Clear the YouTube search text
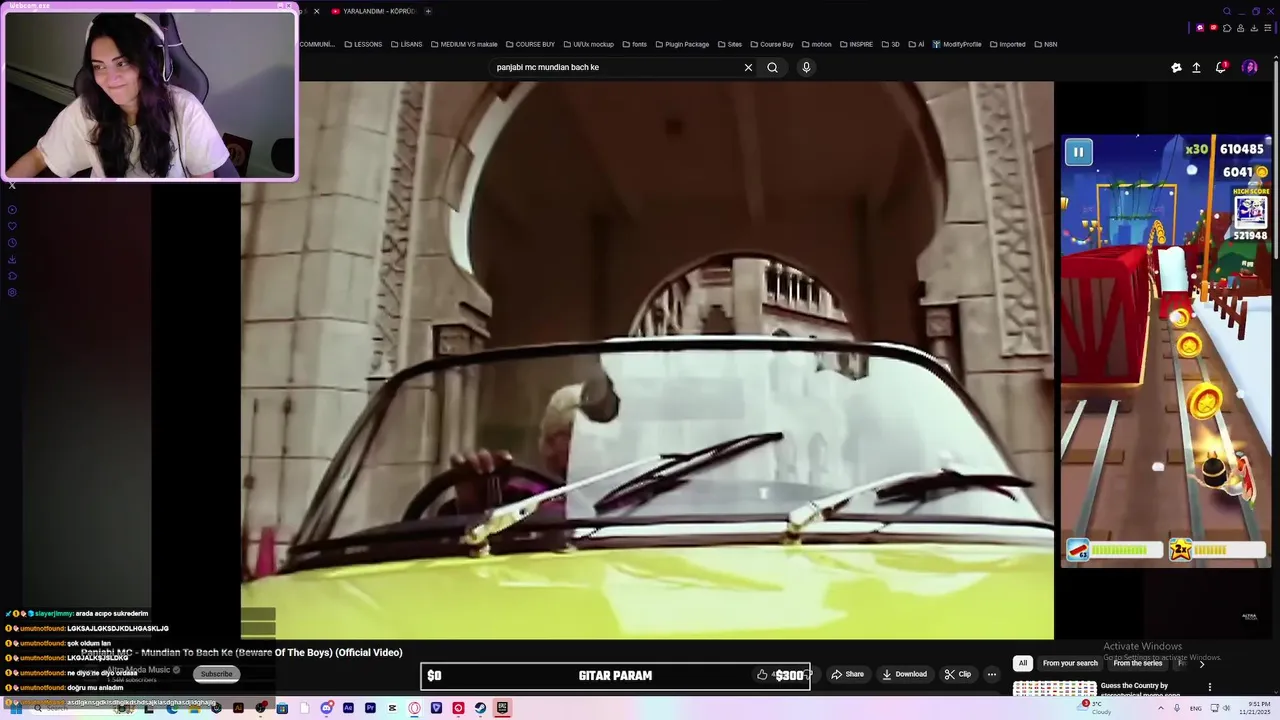The width and height of the screenshot is (1280, 720). [748, 67]
